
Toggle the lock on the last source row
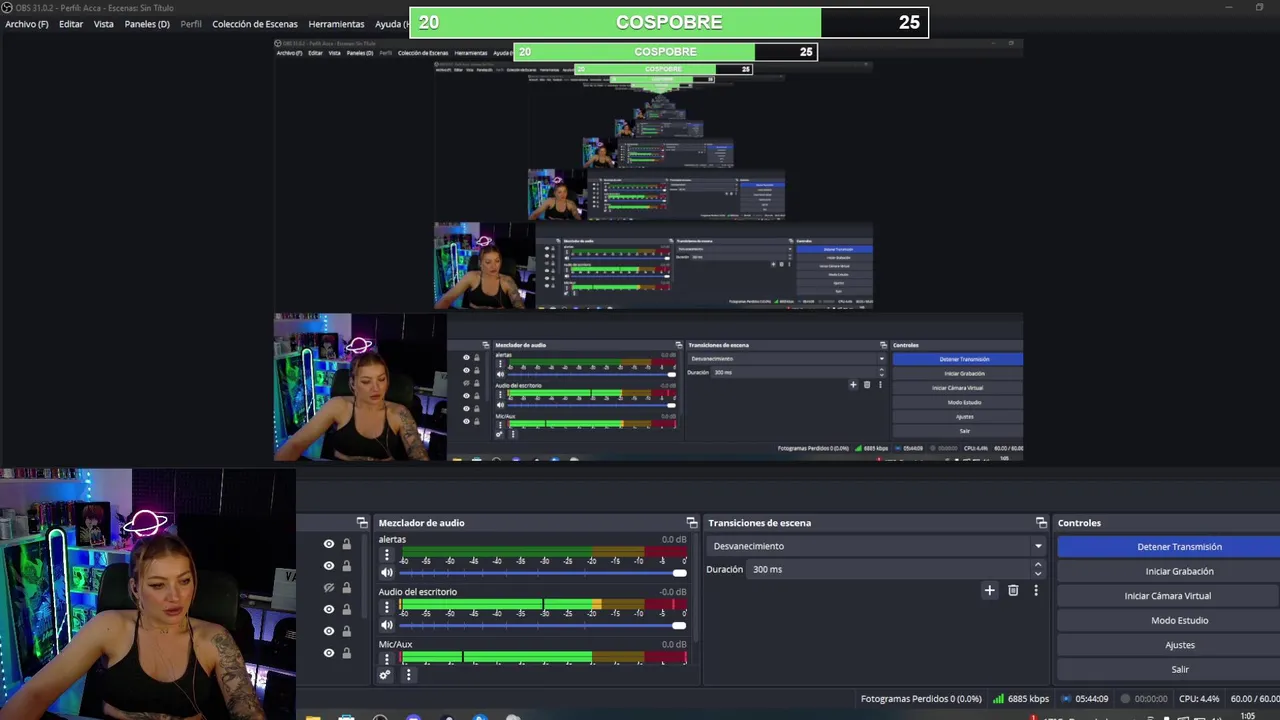pyautogui.click(x=347, y=653)
